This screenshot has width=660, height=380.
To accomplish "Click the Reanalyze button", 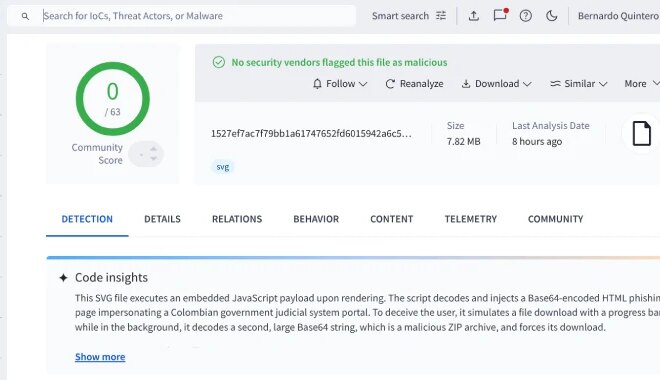I will (414, 84).
